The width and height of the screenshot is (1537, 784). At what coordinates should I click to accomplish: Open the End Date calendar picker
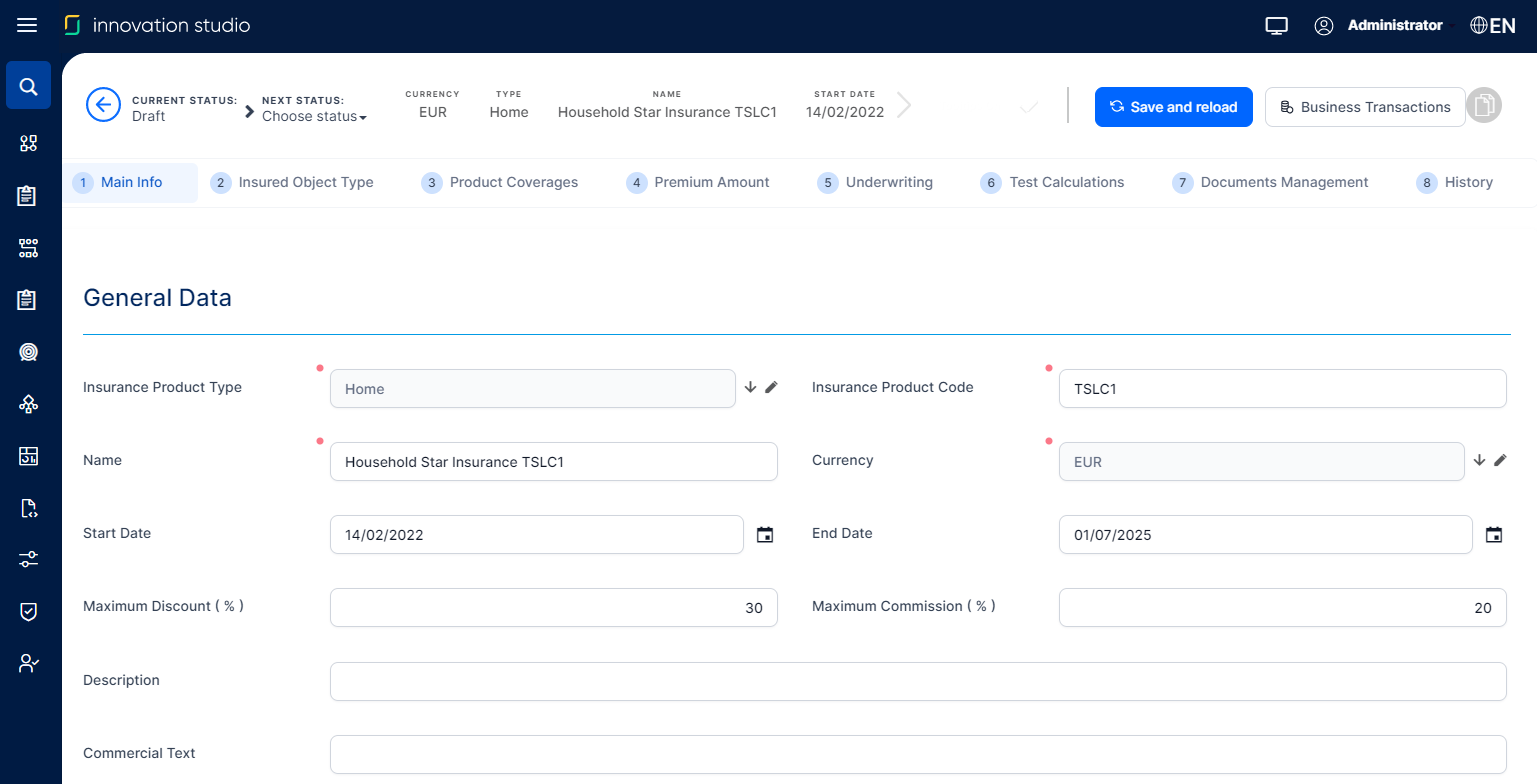1494,535
